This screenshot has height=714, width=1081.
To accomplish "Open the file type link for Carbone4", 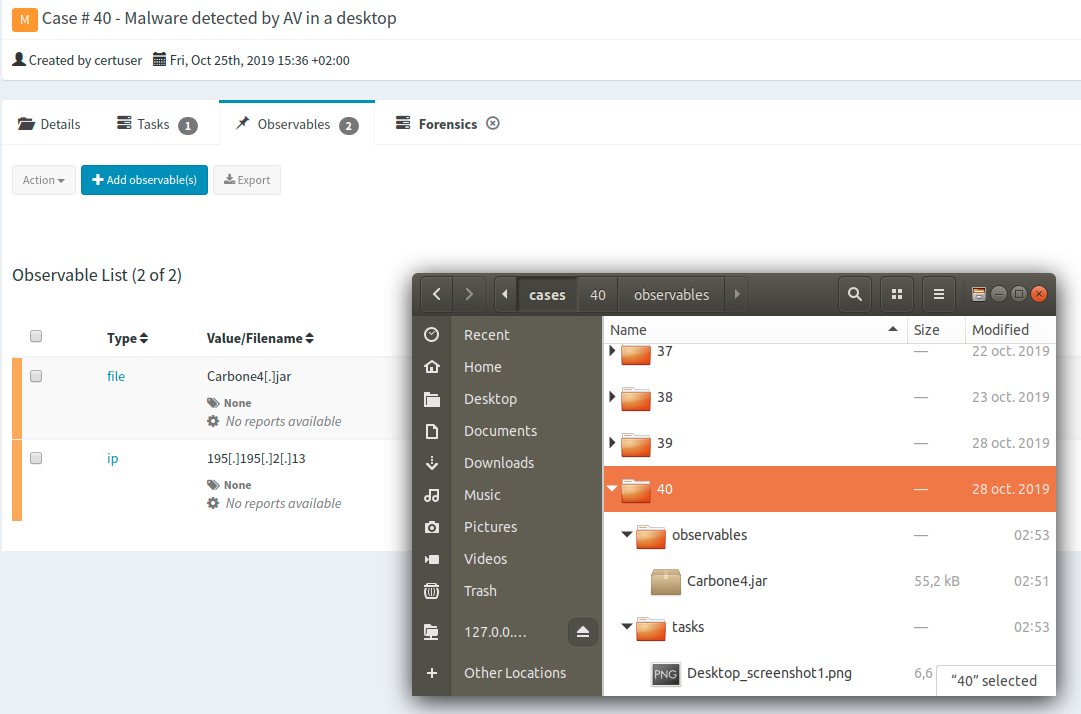I will coord(118,376).
